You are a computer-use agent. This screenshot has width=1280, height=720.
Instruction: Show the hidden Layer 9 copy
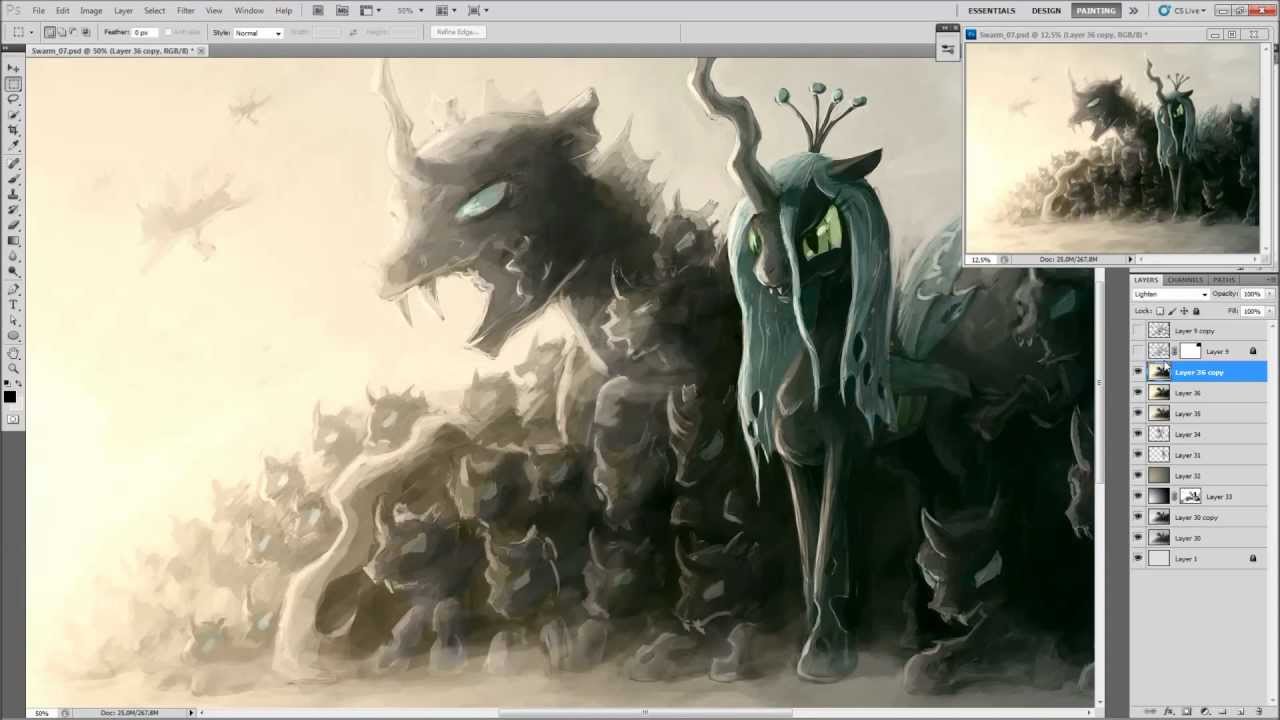pyautogui.click(x=1138, y=330)
